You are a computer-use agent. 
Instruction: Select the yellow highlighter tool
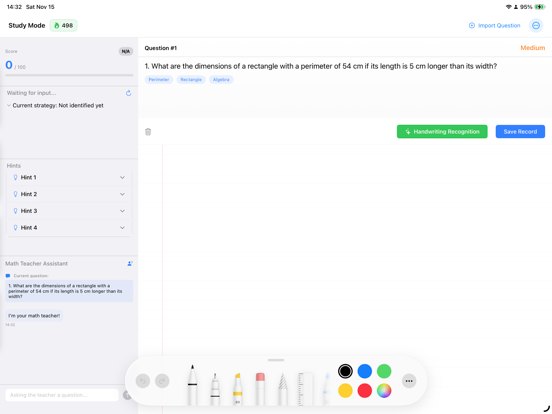238,389
